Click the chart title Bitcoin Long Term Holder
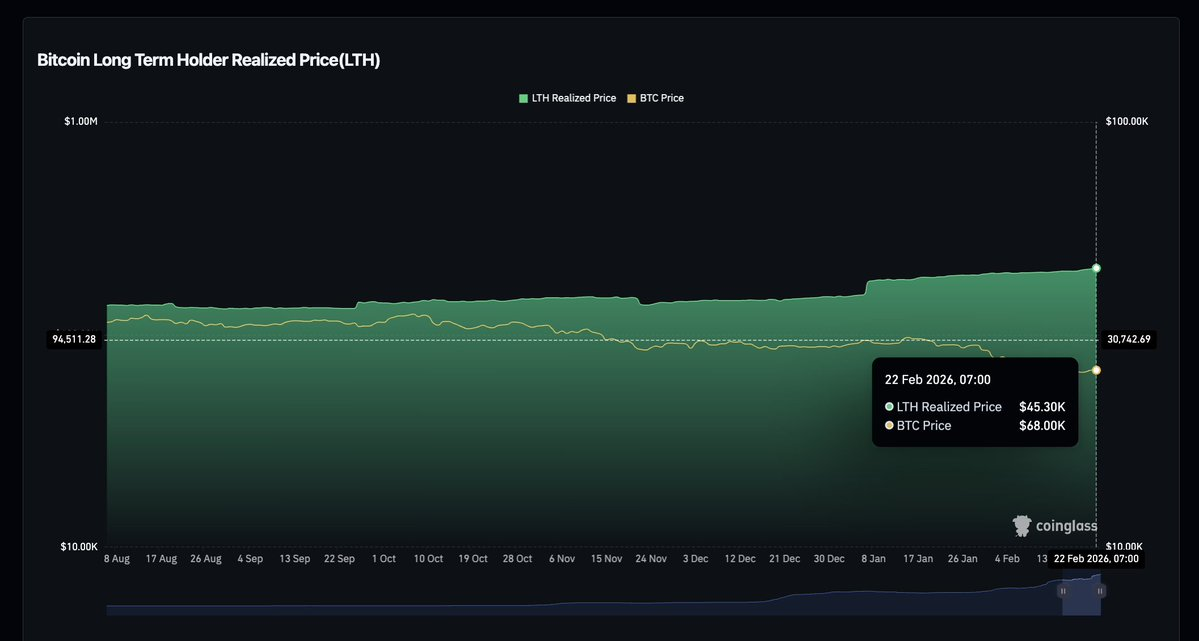This screenshot has height=641, width=1199. [x=208, y=60]
